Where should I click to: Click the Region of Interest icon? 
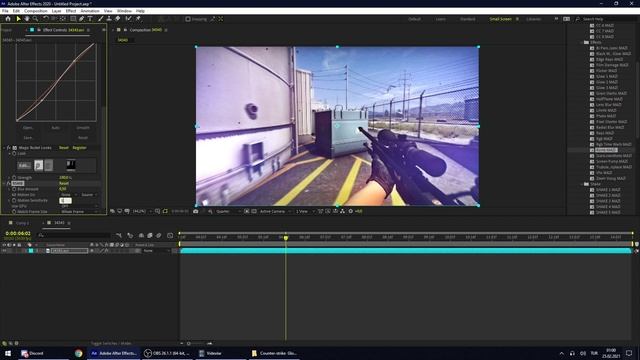pyautogui.click(x=247, y=211)
